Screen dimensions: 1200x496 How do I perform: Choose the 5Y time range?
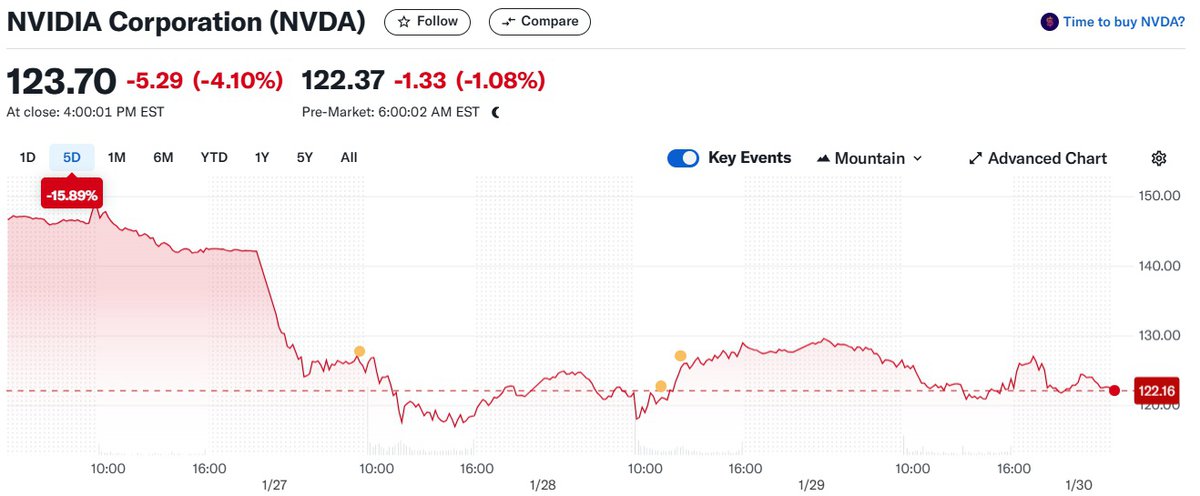point(305,157)
